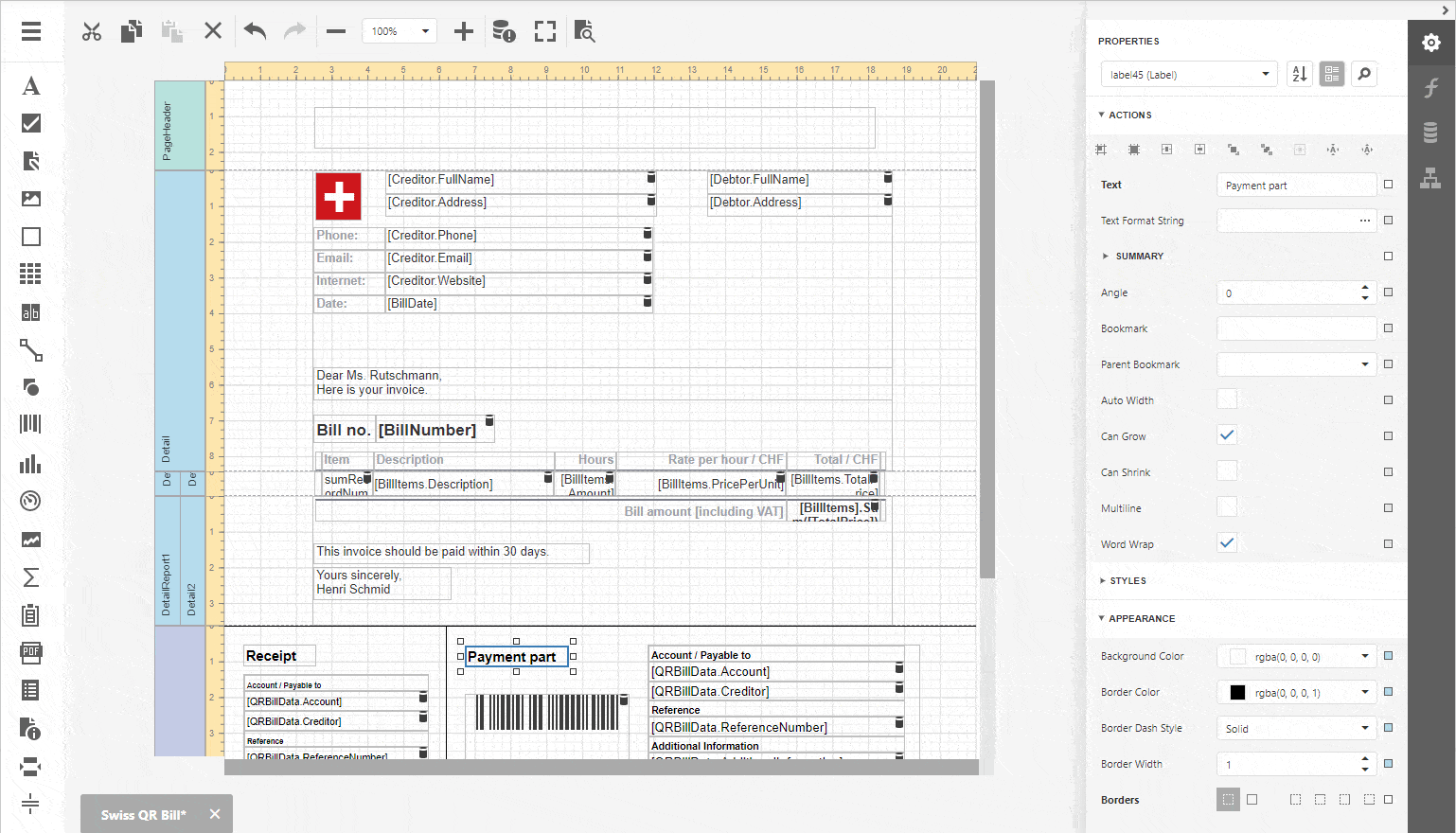Open the Expressions panel tab
This screenshot has height=833, width=1456.
pyautogui.click(x=1431, y=88)
